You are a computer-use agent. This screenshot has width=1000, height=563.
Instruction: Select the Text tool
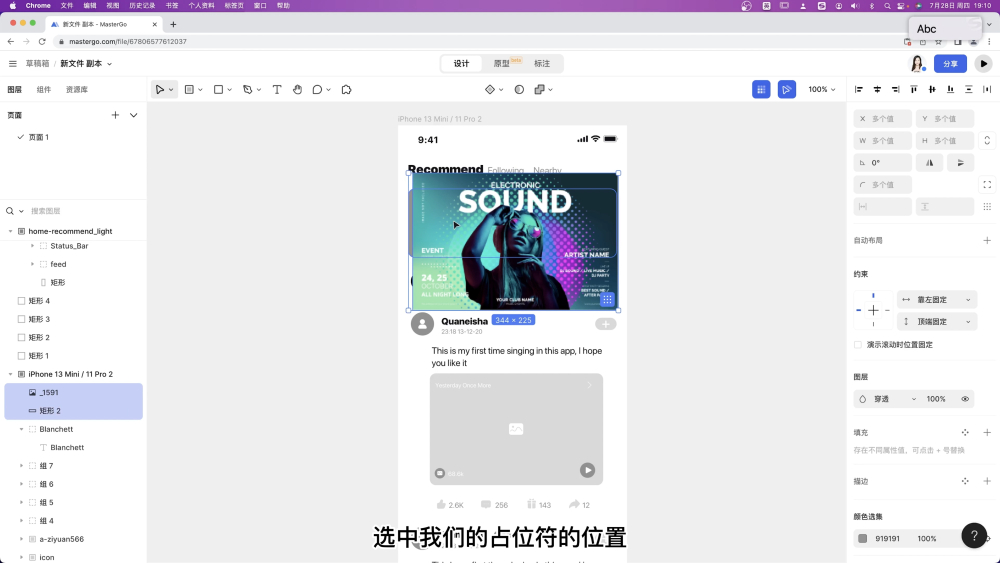coord(277,90)
